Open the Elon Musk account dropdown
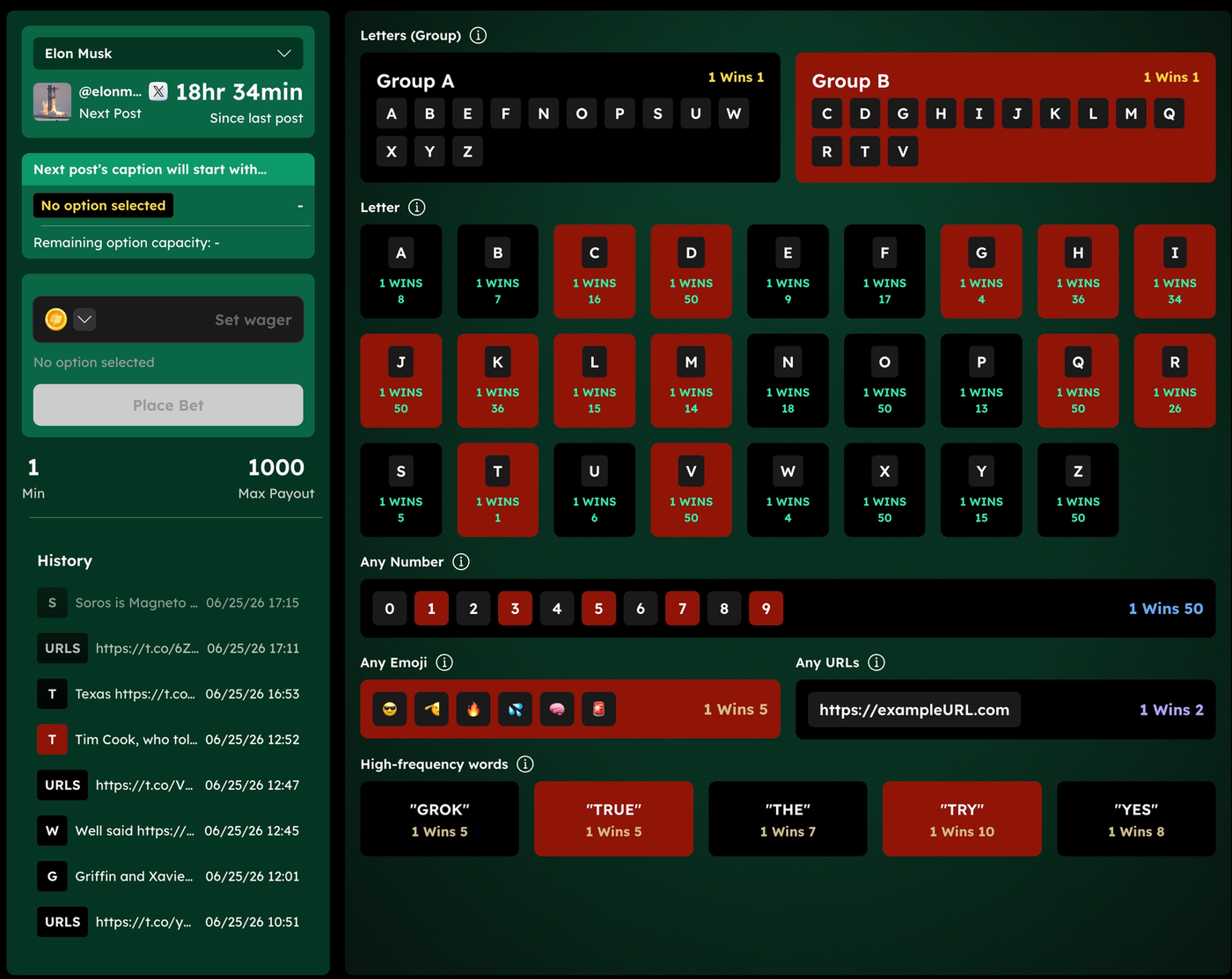 click(x=168, y=54)
